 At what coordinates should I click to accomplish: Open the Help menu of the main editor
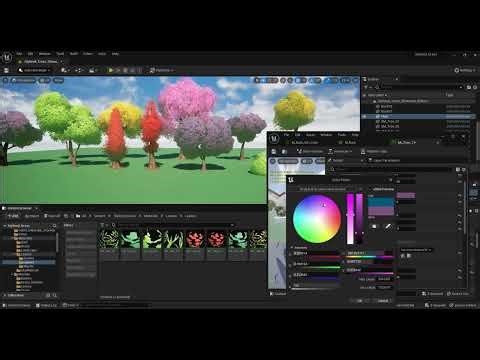tap(115, 54)
